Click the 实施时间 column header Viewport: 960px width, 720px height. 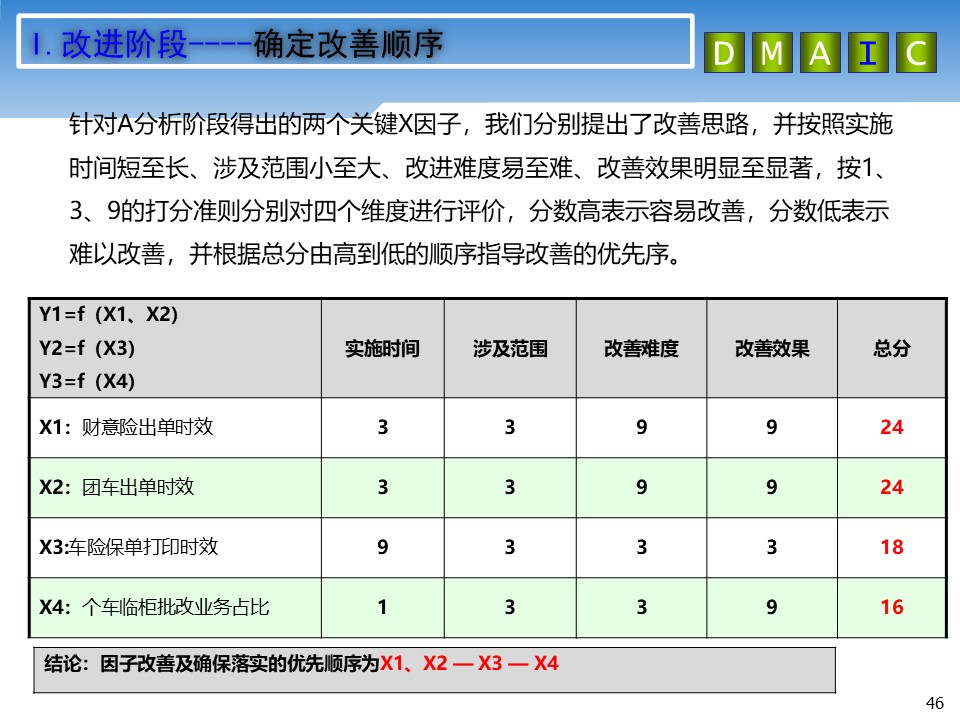coord(383,348)
